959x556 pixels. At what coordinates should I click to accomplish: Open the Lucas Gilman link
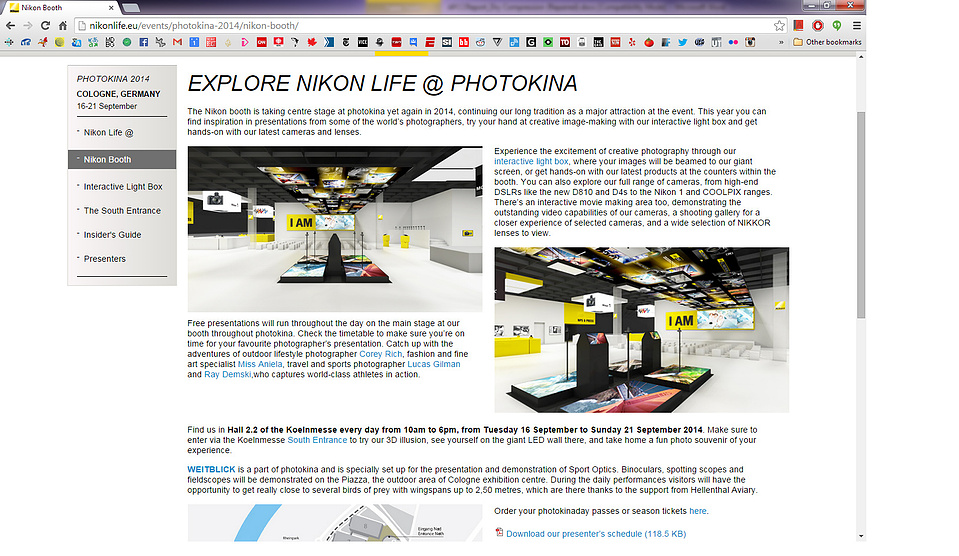pos(434,364)
